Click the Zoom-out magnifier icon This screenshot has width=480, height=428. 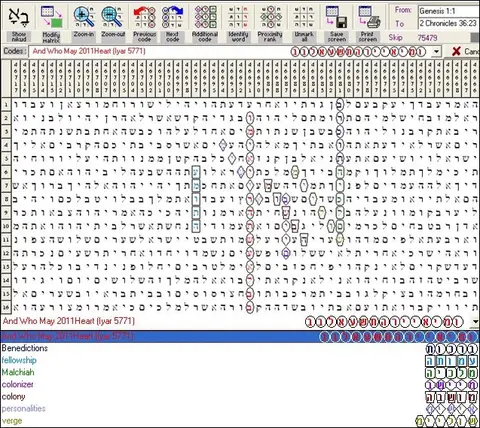pyautogui.click(x=113, y=17)
